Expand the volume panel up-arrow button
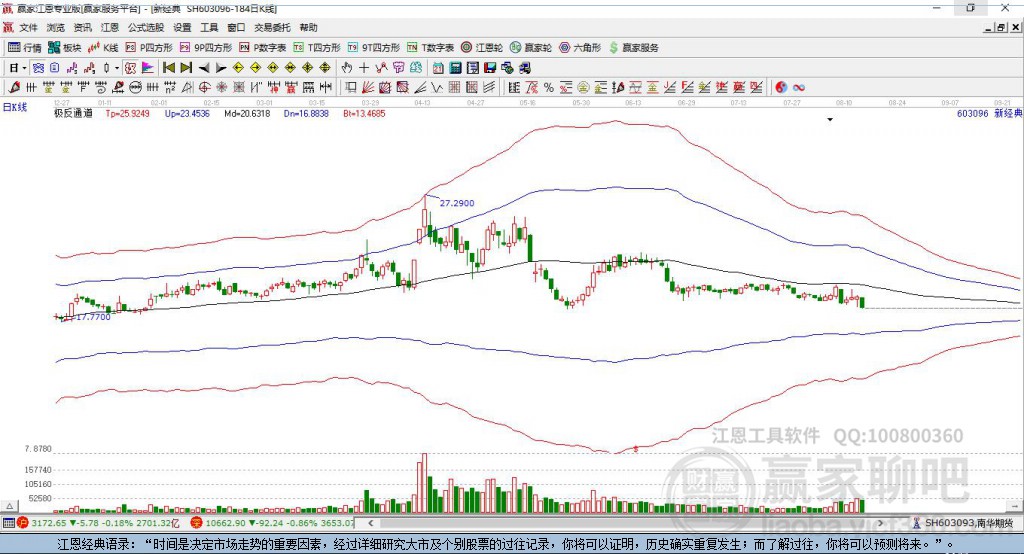Screen dimensions: 1024x554 click(9, 506)
